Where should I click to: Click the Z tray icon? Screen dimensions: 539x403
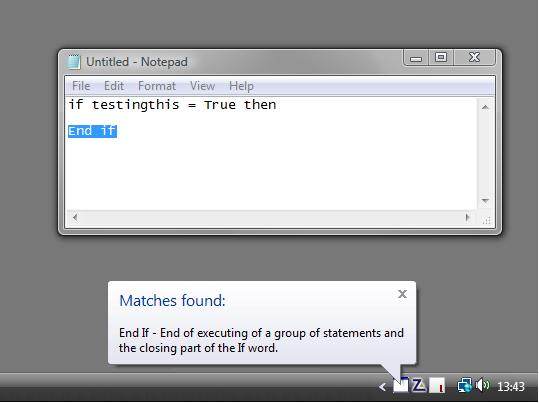tap(418, 385)
